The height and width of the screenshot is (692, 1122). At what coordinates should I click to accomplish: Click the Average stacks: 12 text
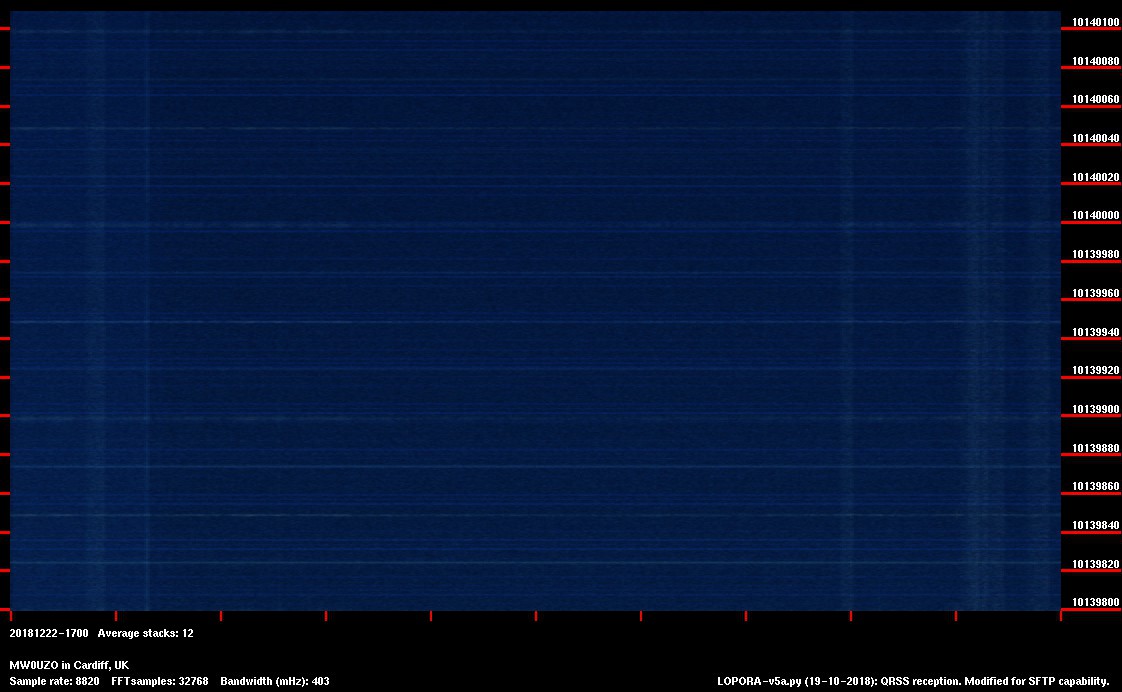145,633
